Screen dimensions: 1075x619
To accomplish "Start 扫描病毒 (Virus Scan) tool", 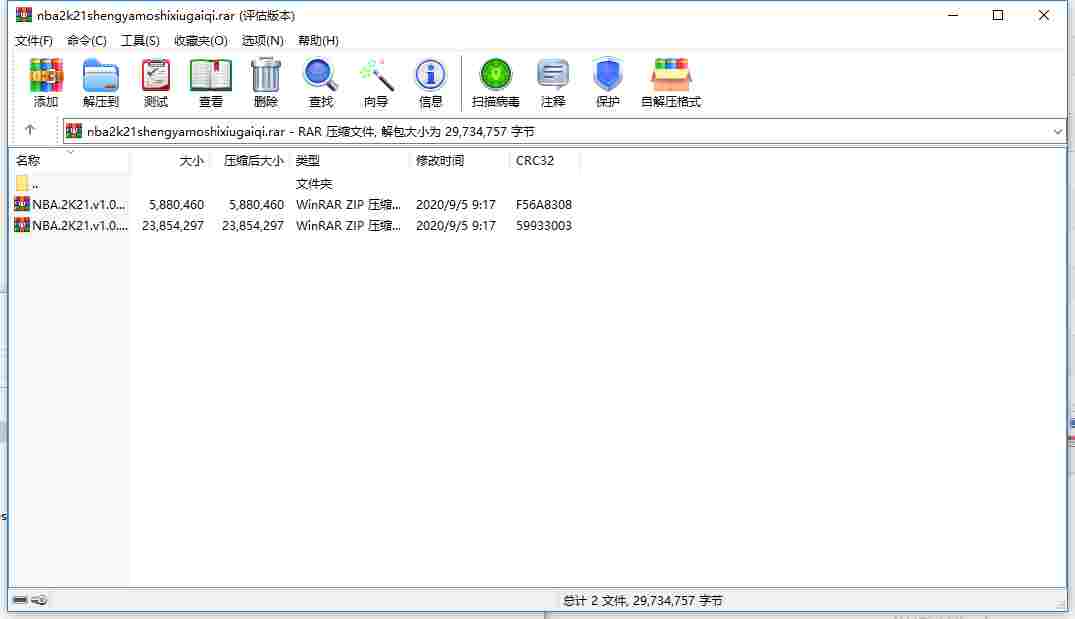I will (496, 75).
